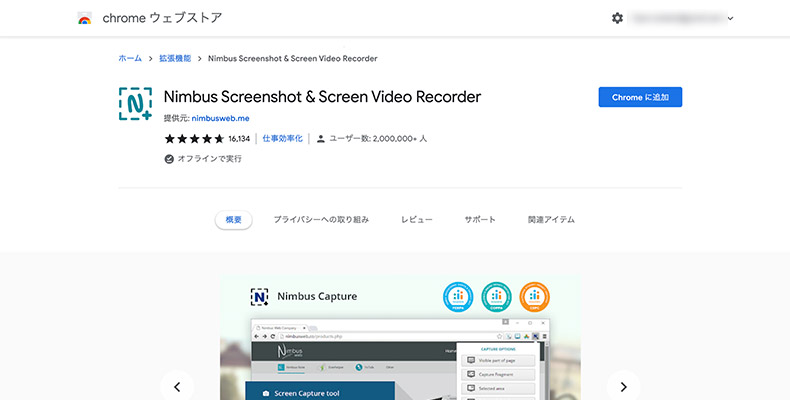Show previous screenshot with left arrow
790x400 pixels.
point(177,386)
